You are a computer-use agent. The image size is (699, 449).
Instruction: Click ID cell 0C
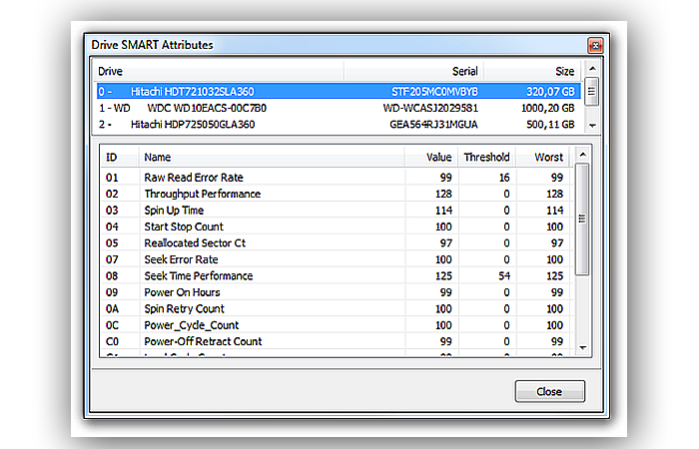(112, 325)
